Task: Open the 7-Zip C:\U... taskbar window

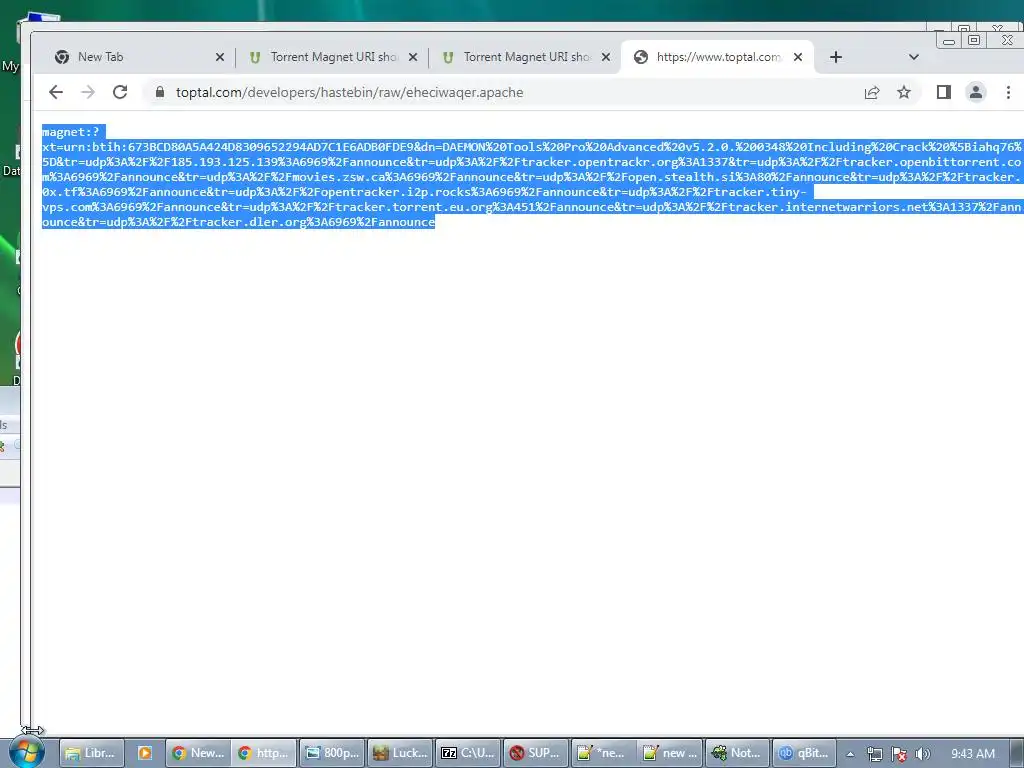Action: click(468, 753)
